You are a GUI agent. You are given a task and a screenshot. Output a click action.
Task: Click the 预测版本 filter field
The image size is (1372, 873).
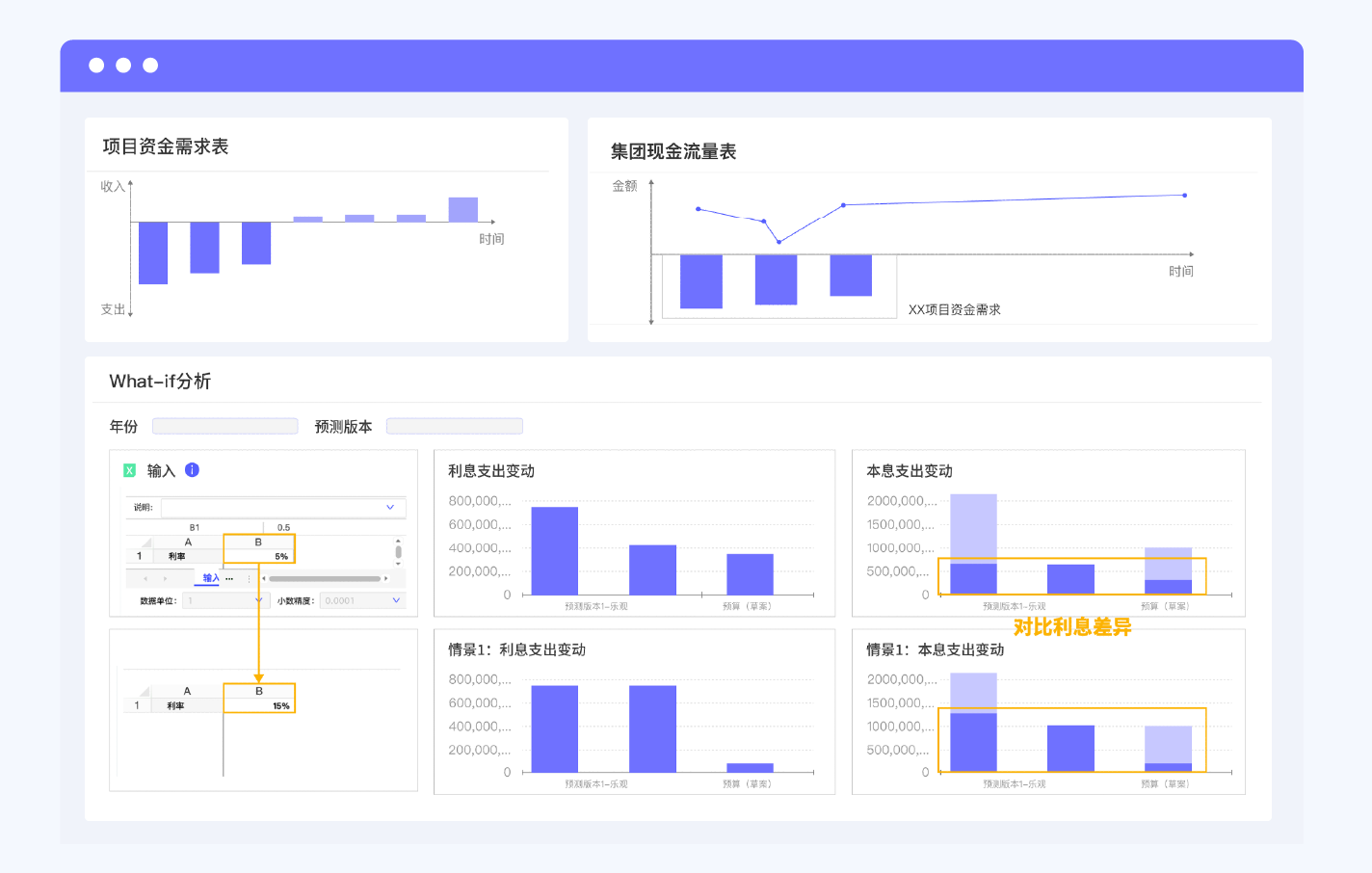(455, 426)
